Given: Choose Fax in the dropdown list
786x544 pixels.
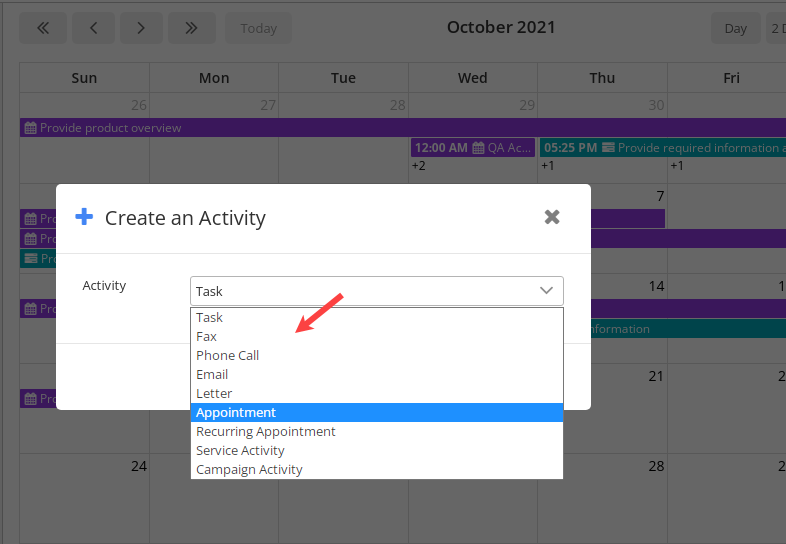Looking at the screenshot, I should [x=207, y=336].
